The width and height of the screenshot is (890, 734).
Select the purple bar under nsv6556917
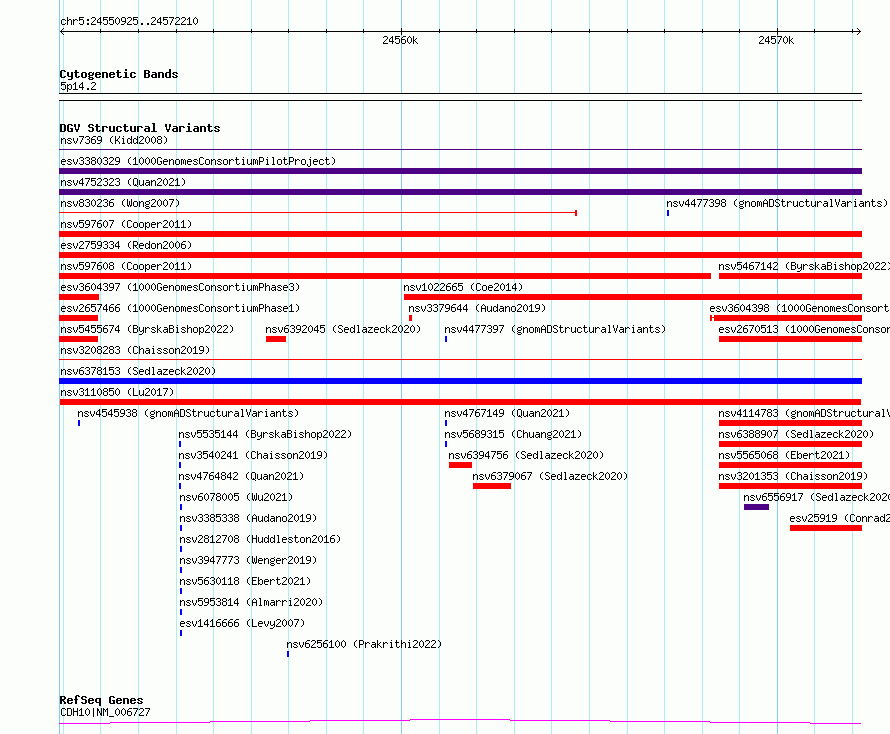[756, 507]
